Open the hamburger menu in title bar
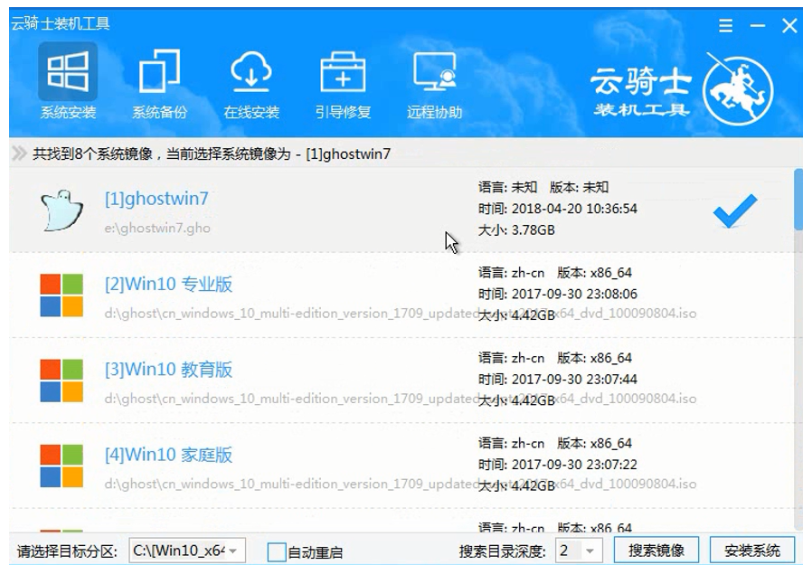The height and width of the screenshot is (572, 809). coord(726,25)
